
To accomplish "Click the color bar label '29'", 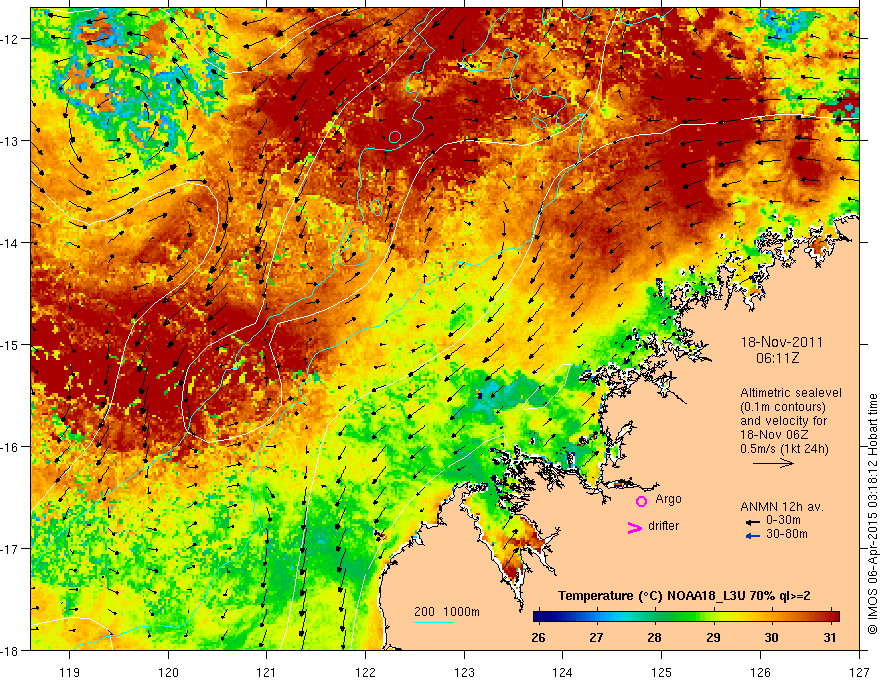I will pos(713,638).
